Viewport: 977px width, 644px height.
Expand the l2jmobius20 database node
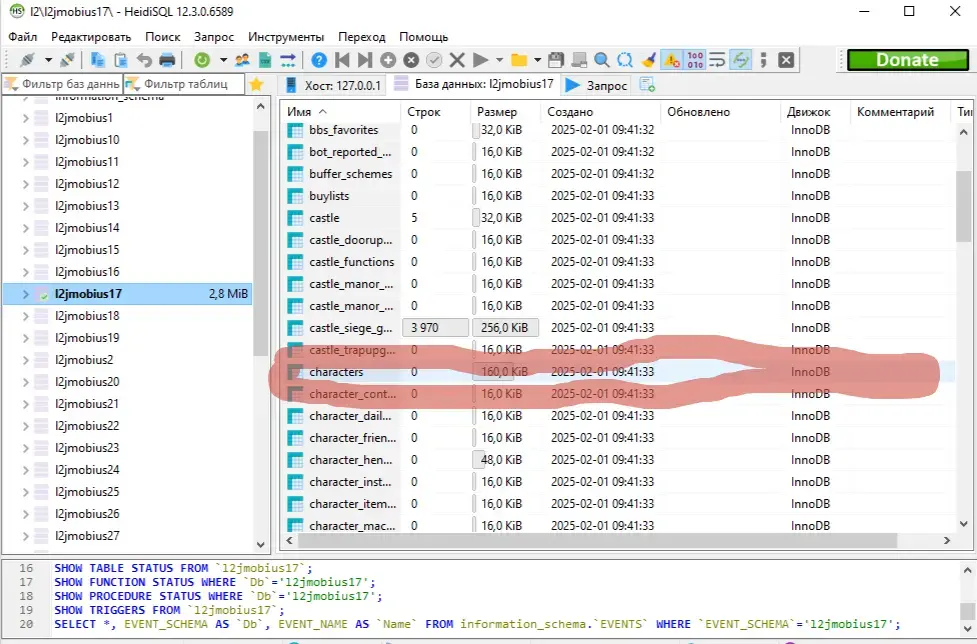(x=26, y=382)
